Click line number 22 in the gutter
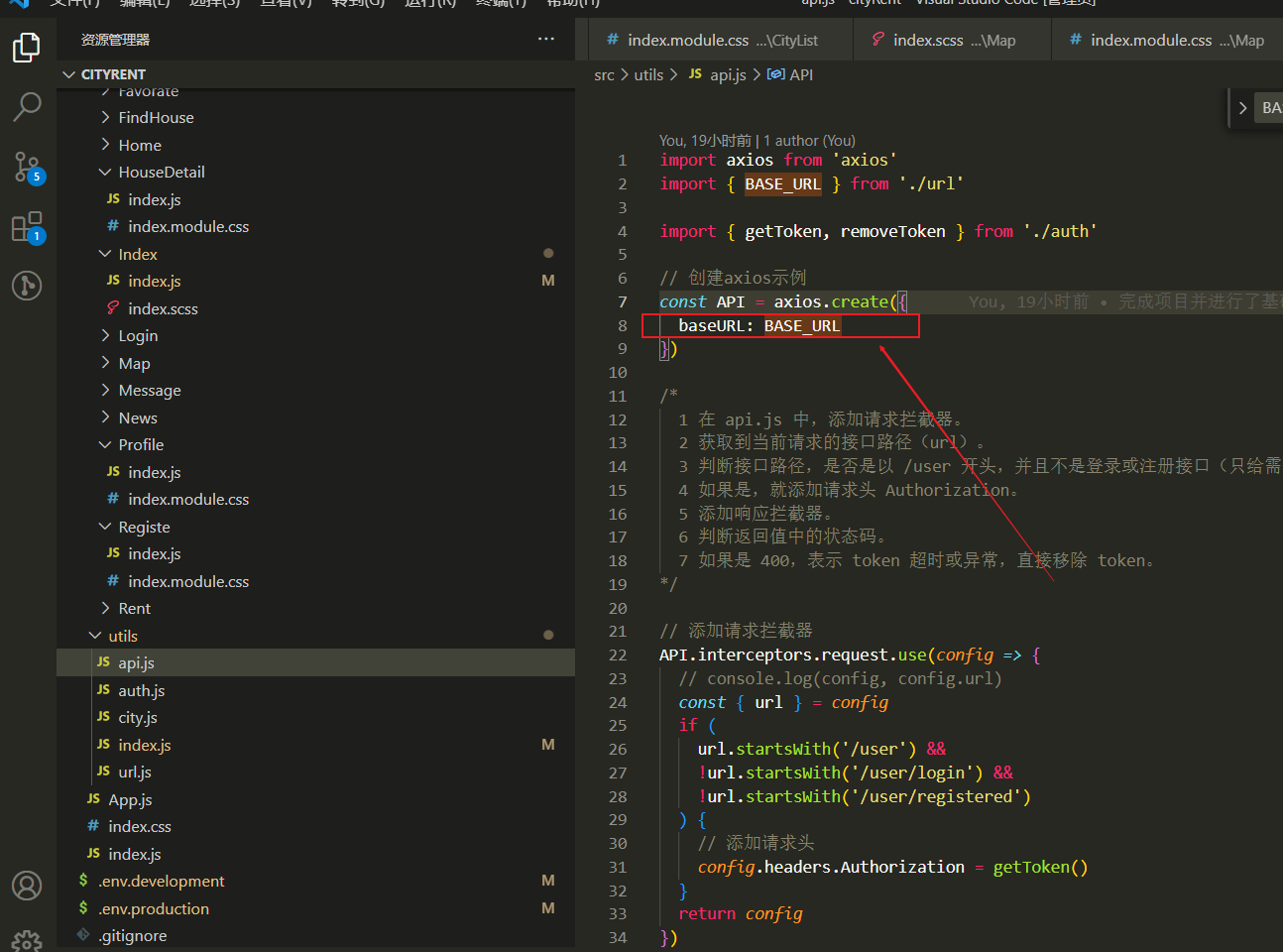The height and width of the screenshot is (952, 1283). click(618, 654)
